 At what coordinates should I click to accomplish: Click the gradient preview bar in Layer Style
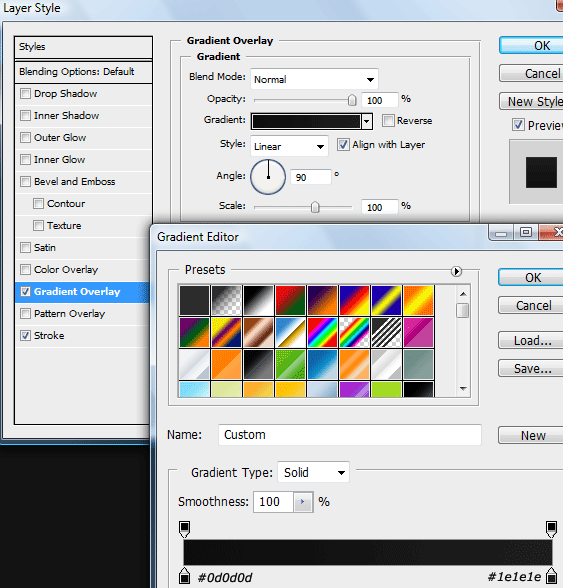click(306, 122)
